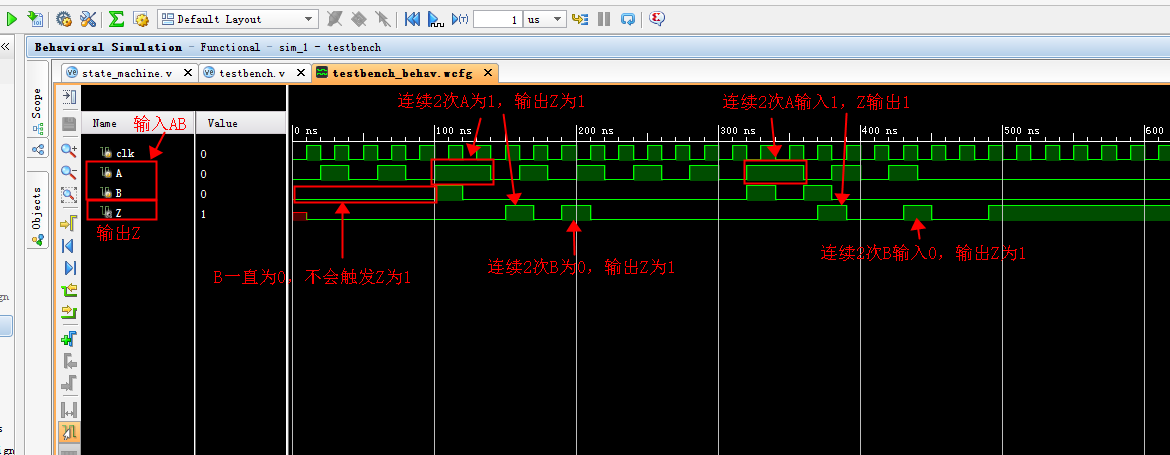Click the green sigma icon in toolbar
The height and width of the screenshot is (455, 1170).
pos(116,19)
